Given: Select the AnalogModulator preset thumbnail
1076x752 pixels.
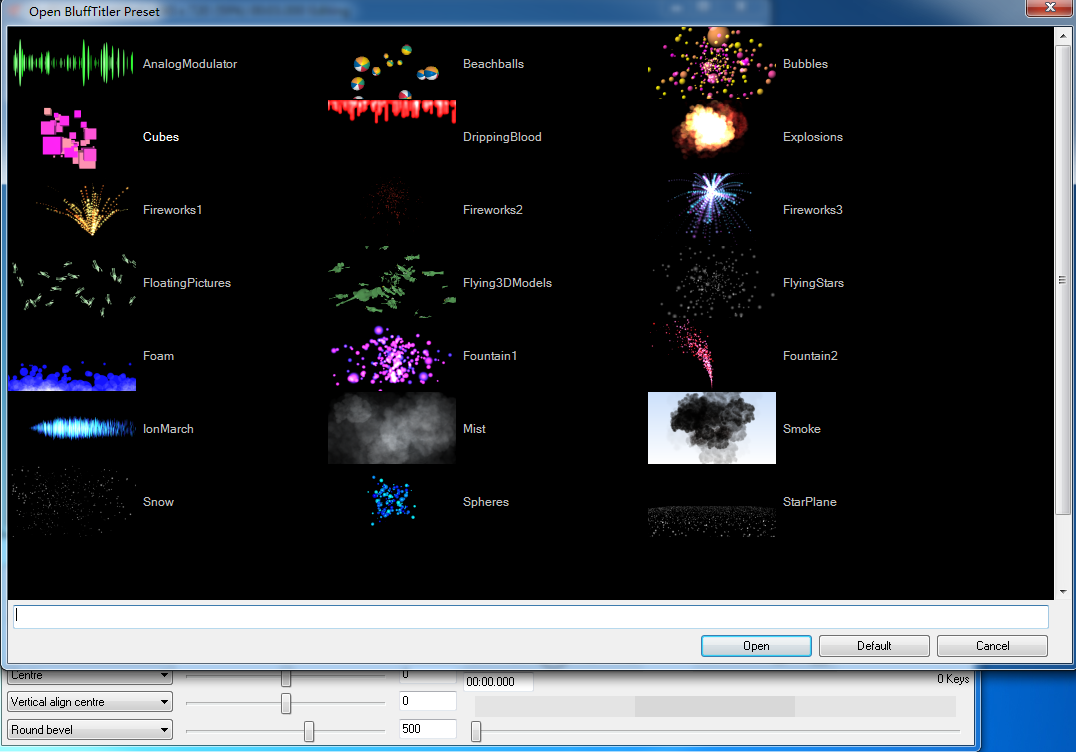Looking at the screenshot, I should click(72, 64).
